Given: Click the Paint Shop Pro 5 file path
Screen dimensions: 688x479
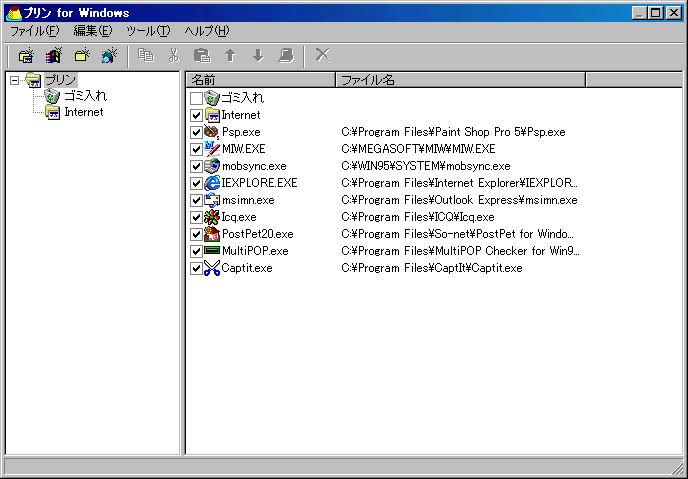Looking at the screenshot, I should (453, 132).
